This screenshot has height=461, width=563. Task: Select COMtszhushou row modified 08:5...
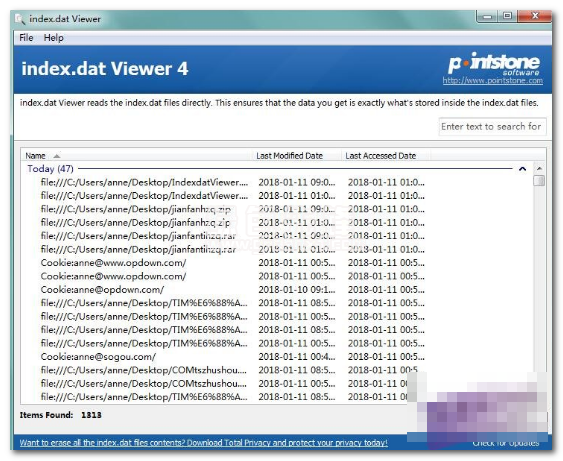pyautogui.click(x=233, y=370)
